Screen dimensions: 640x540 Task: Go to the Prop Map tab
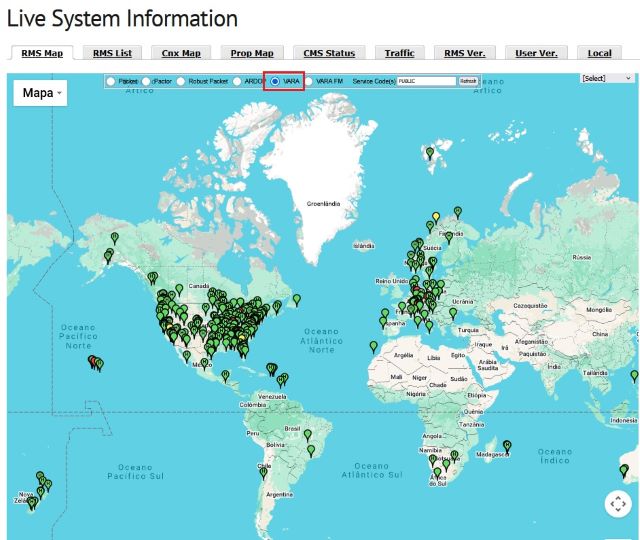click(252, 53)
